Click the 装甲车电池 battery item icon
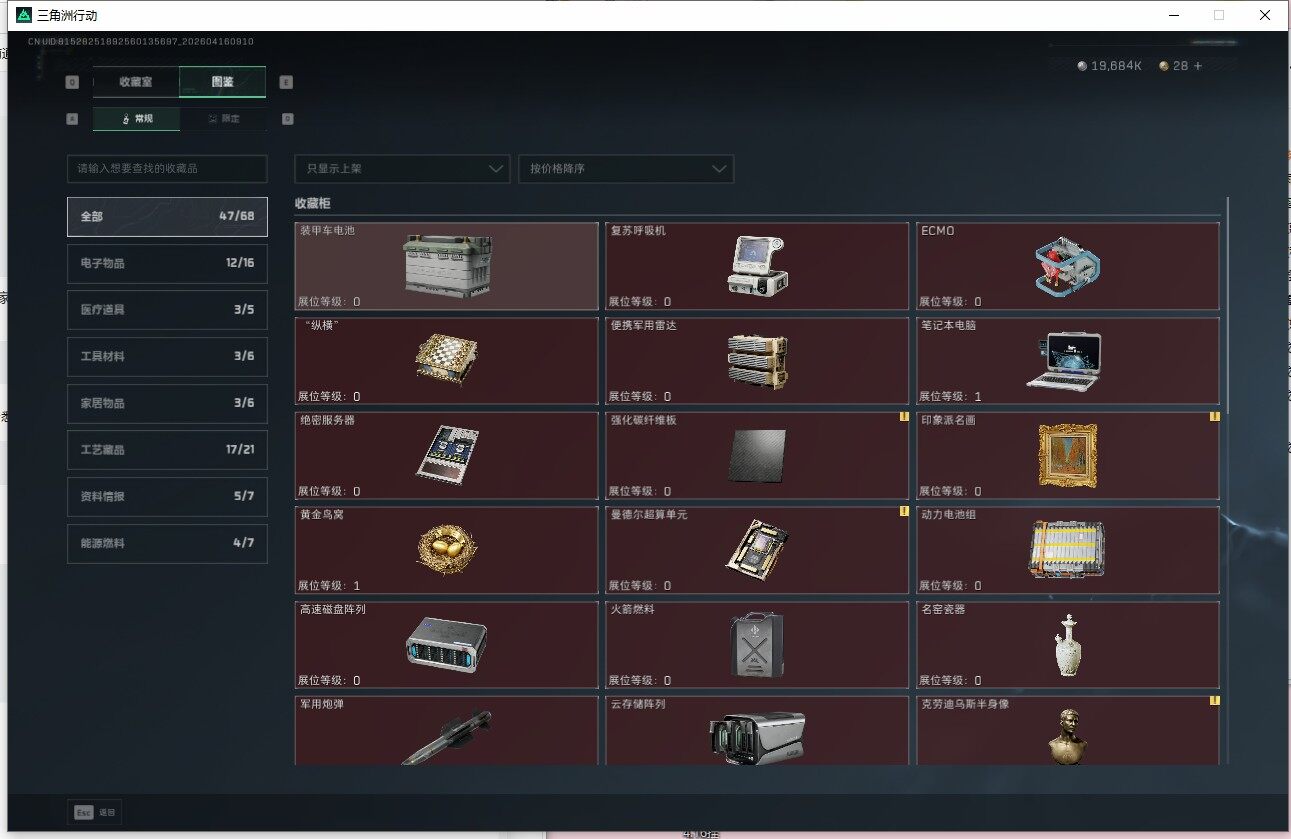The width and height of the screenshot is (1291, 839). [447, 265]
